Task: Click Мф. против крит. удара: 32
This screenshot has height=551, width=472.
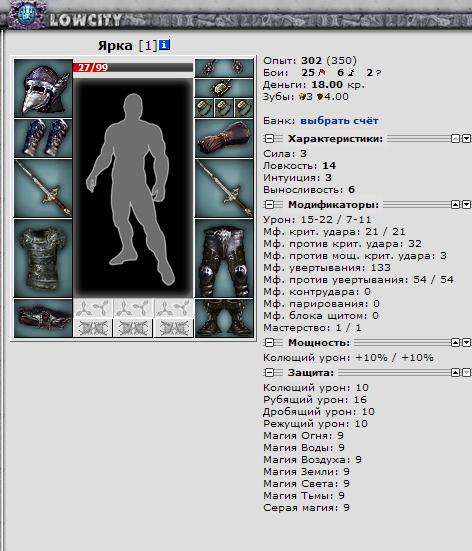Action: coord(342,244)
